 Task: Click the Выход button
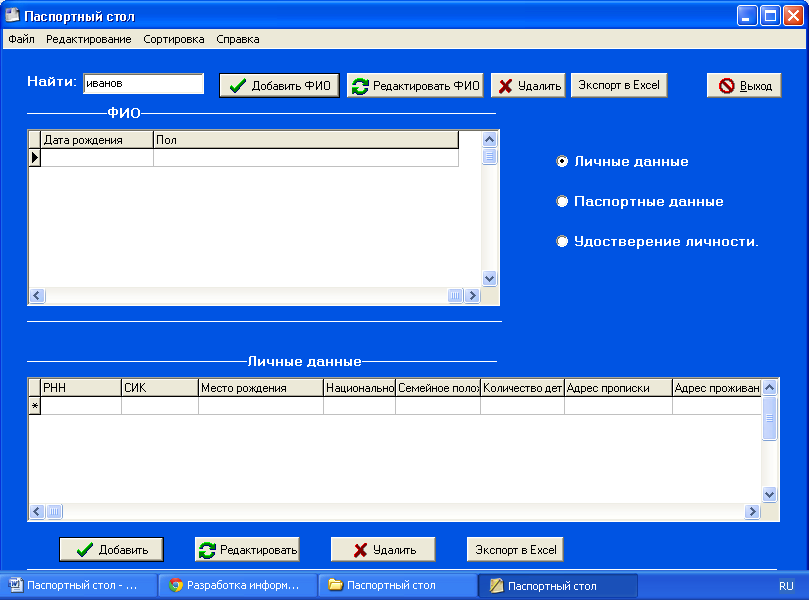[x=744, y=86]
